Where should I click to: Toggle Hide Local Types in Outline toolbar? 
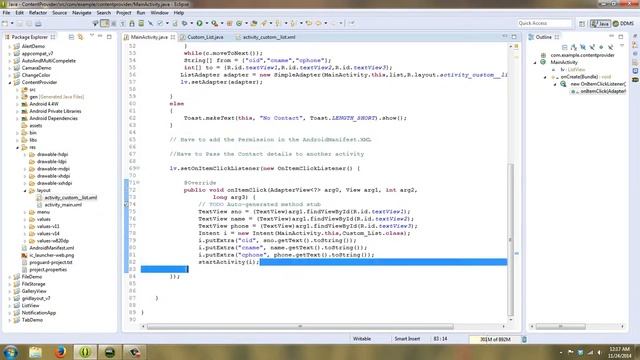tap(611, 47)
